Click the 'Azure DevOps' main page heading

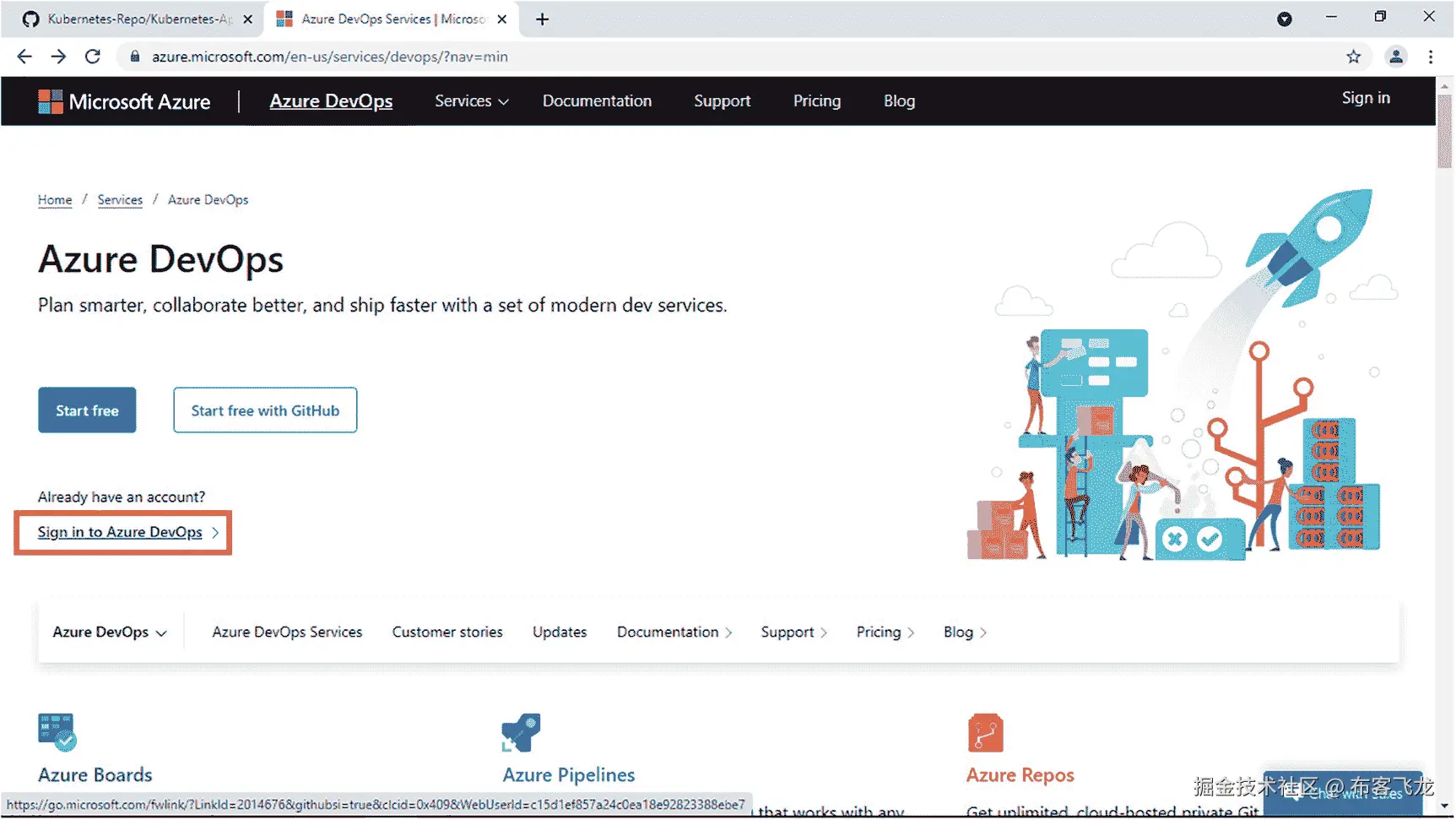click(x=160, y=260)
